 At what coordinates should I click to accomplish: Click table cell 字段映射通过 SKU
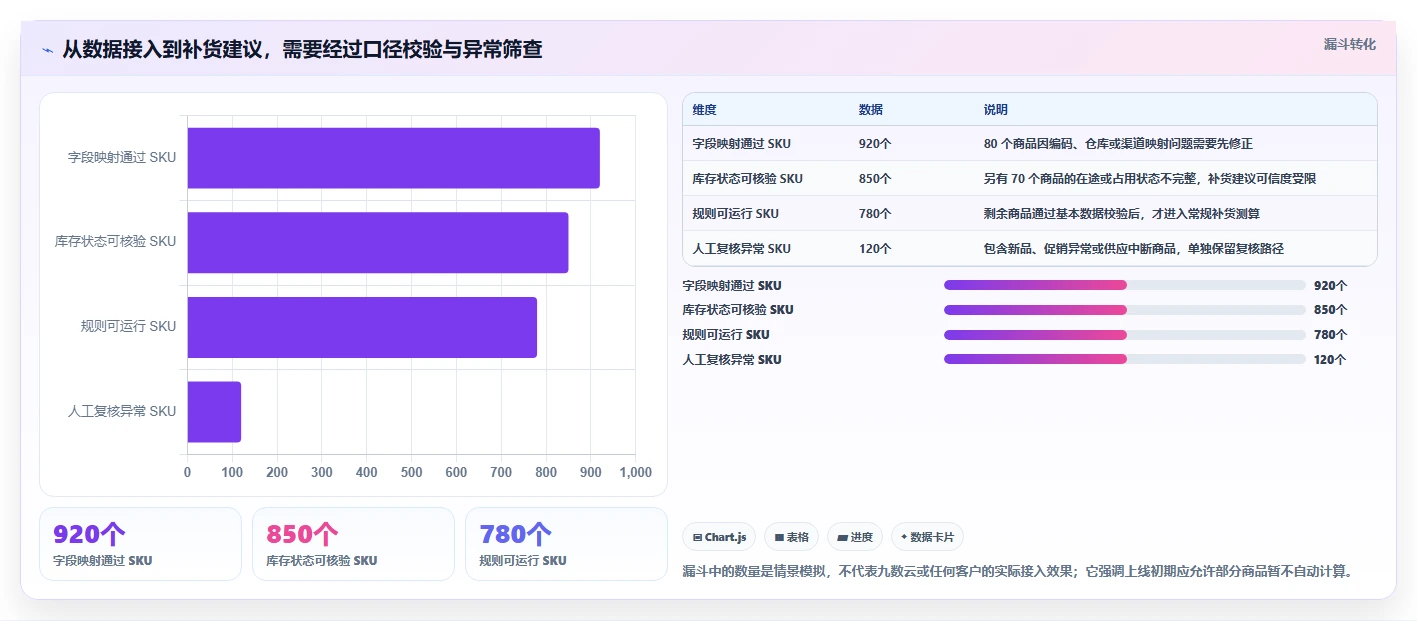click(741, 144)
